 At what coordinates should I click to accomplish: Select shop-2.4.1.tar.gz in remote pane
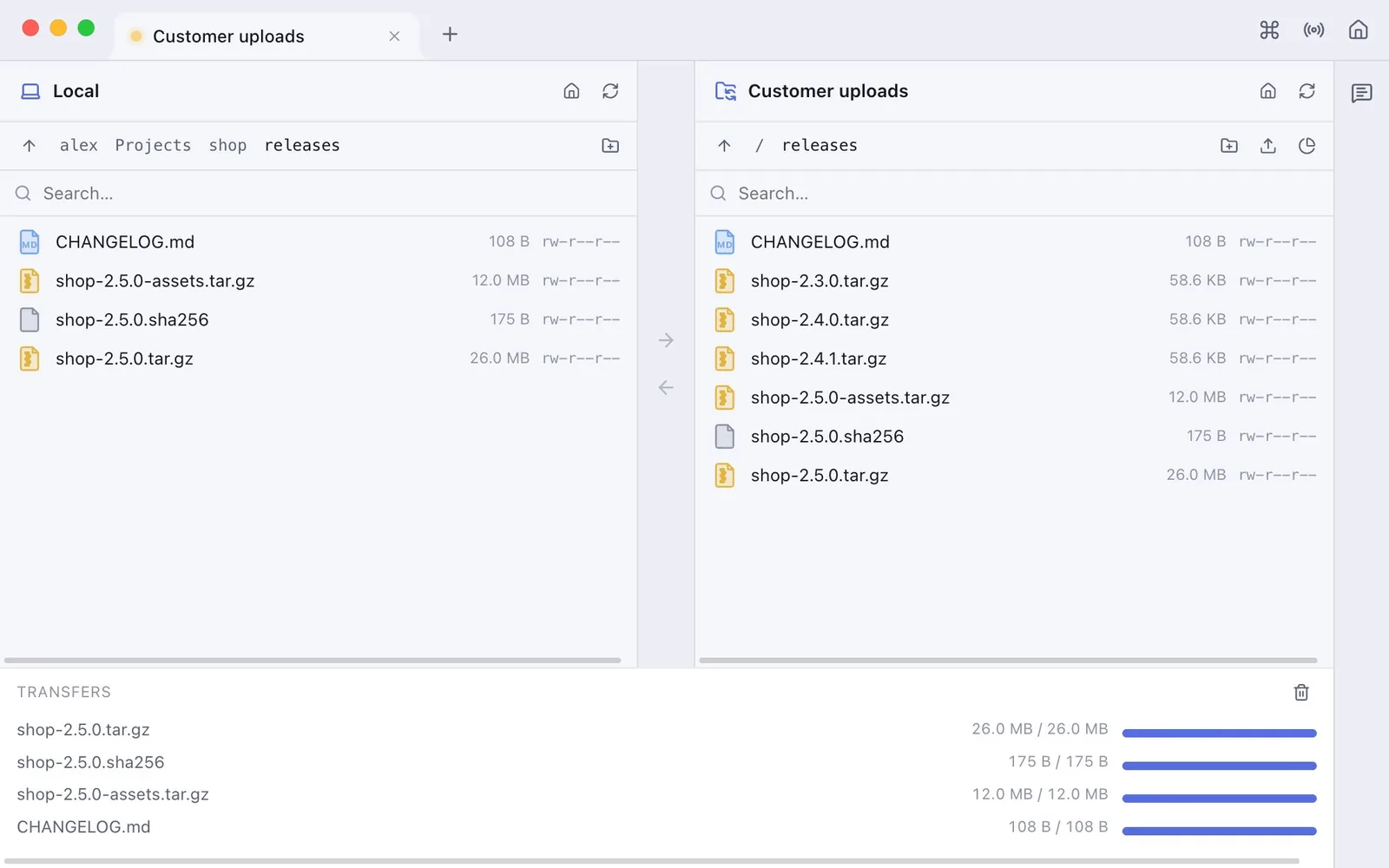pyautogui.click(x=1014, y=359)
